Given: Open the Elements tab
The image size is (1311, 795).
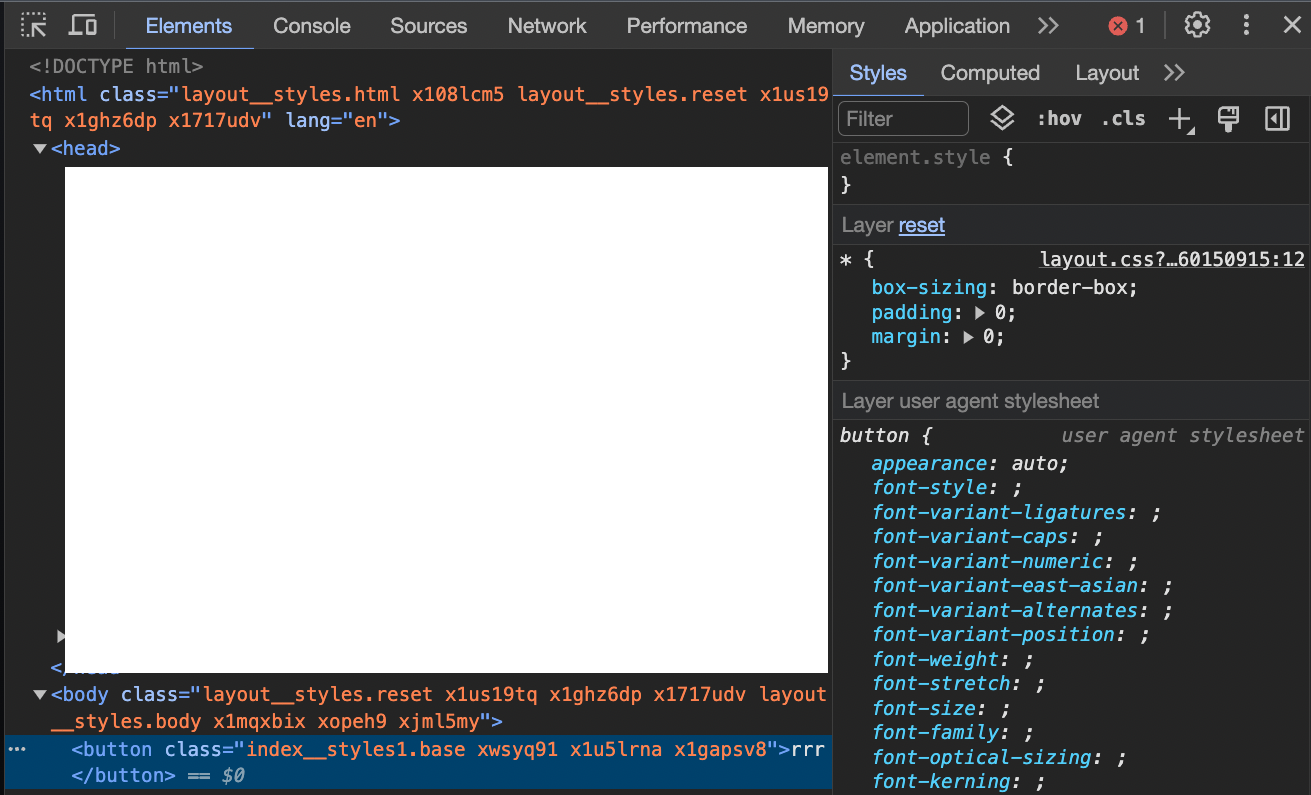Looking at the screenshot, I should coord(189,26).
